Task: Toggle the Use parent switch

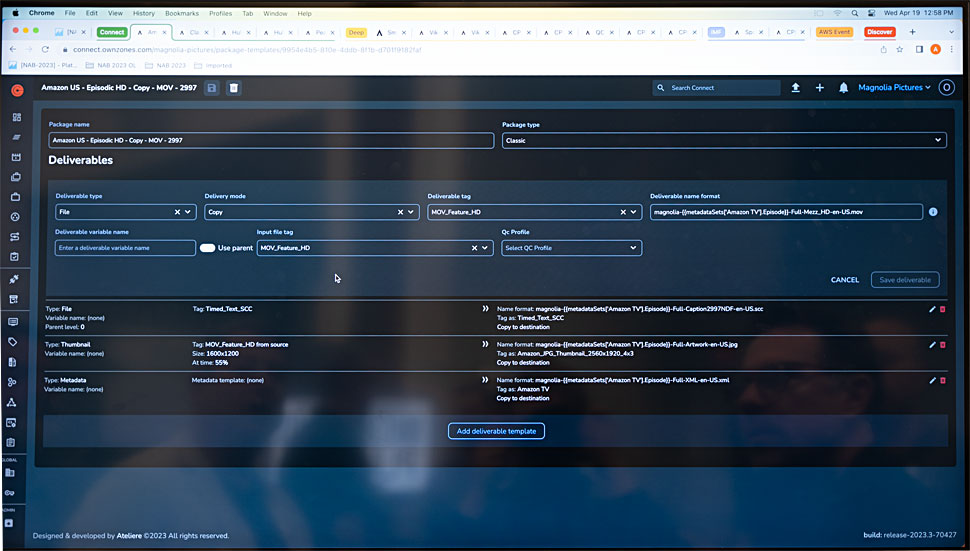Action: [x=207, y=248]
